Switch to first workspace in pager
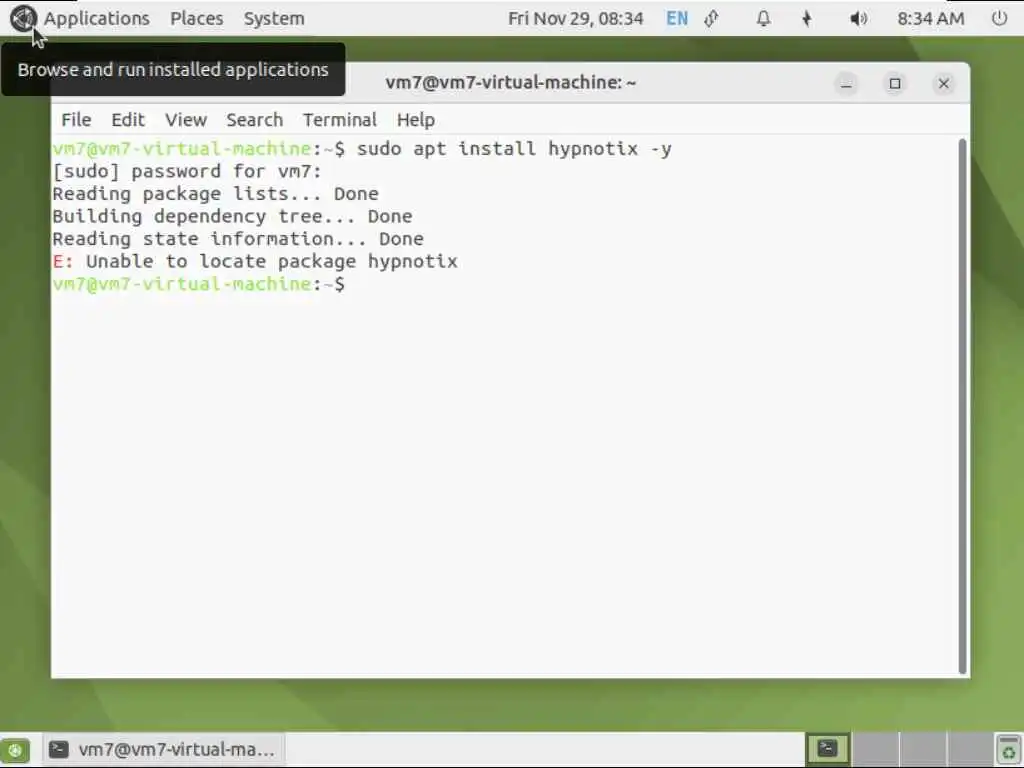 (x=827, y=748)
